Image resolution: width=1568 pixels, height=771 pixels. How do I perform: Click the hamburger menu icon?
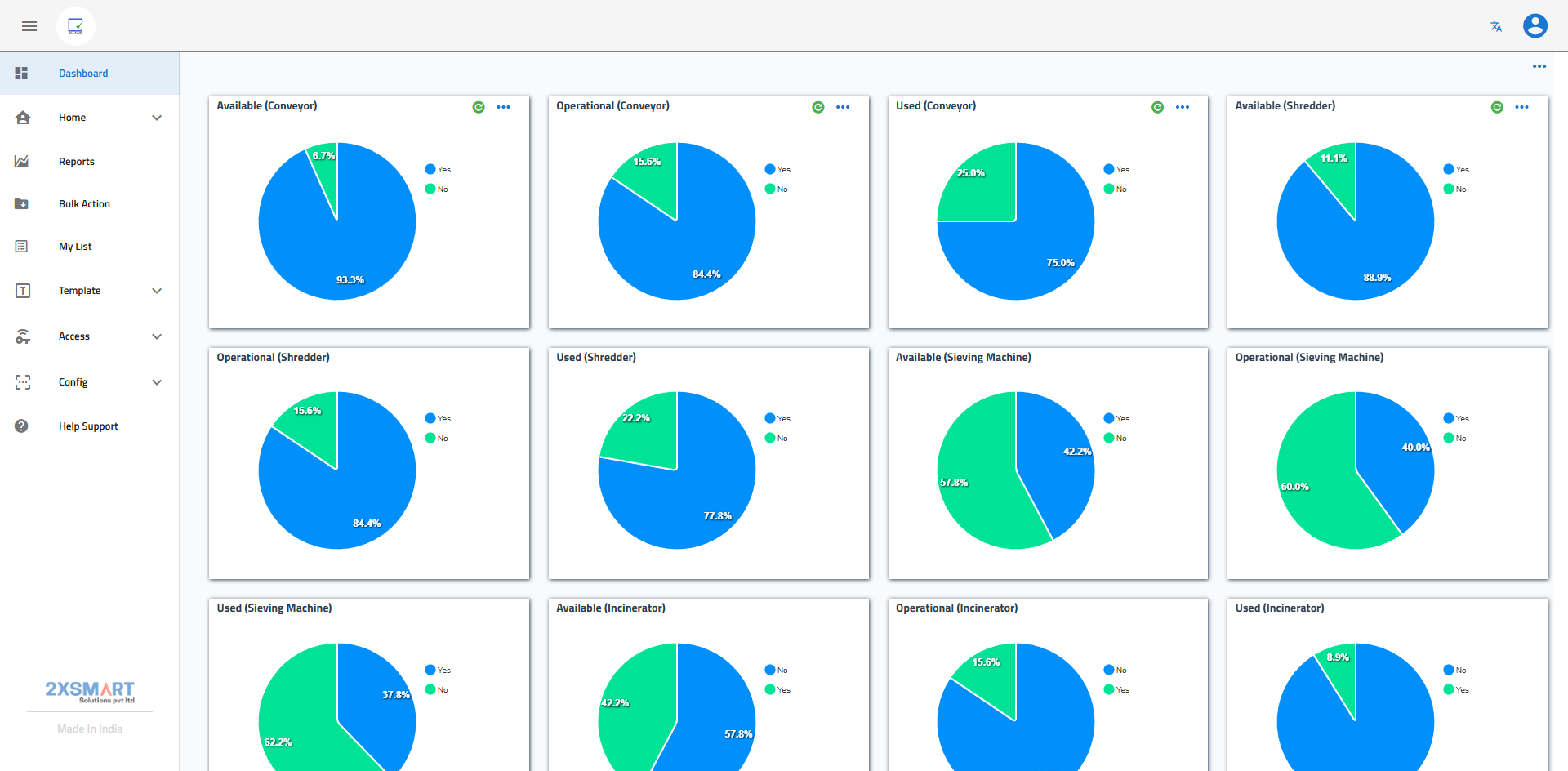[x=29, y=26]
